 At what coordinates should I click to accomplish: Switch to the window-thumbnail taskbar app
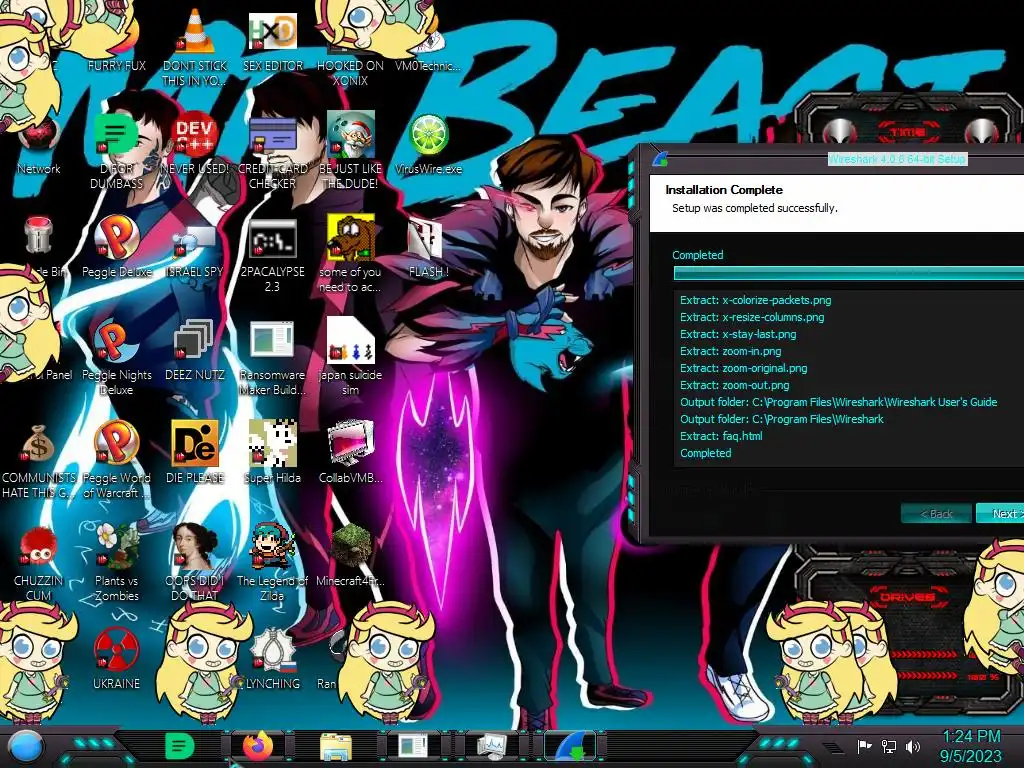click(x=413, y=746)
